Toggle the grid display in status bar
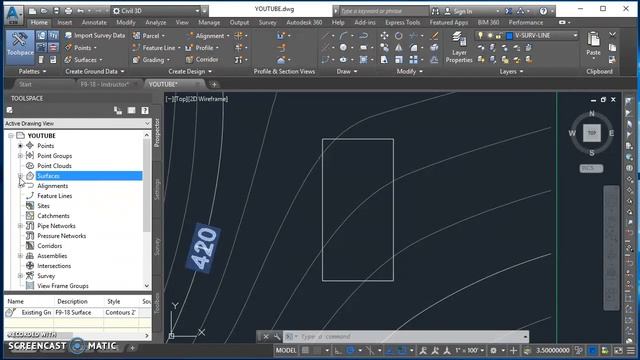640x360 pixels. pos(305,350)
